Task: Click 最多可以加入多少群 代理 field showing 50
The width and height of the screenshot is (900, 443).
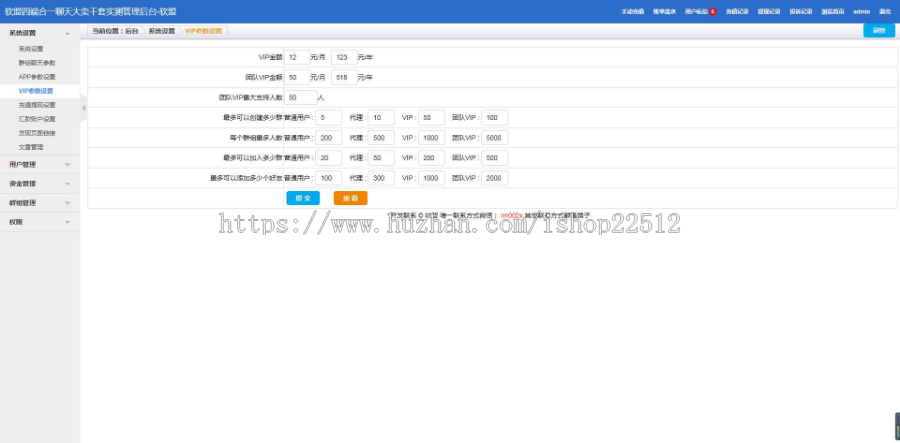Action: pyautogui.click(x=381, y=158)
